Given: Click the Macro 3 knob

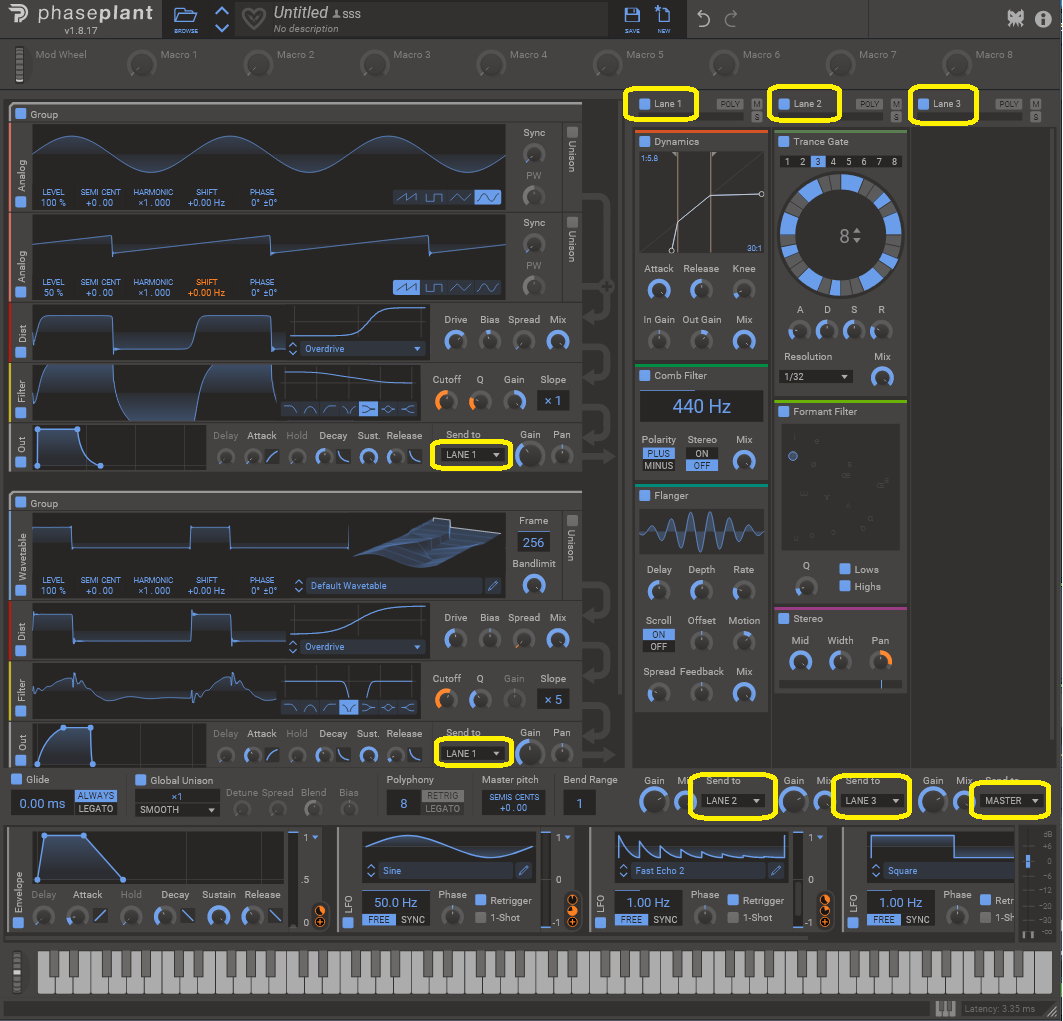Looking at the screenshot, I should (374, 64).
